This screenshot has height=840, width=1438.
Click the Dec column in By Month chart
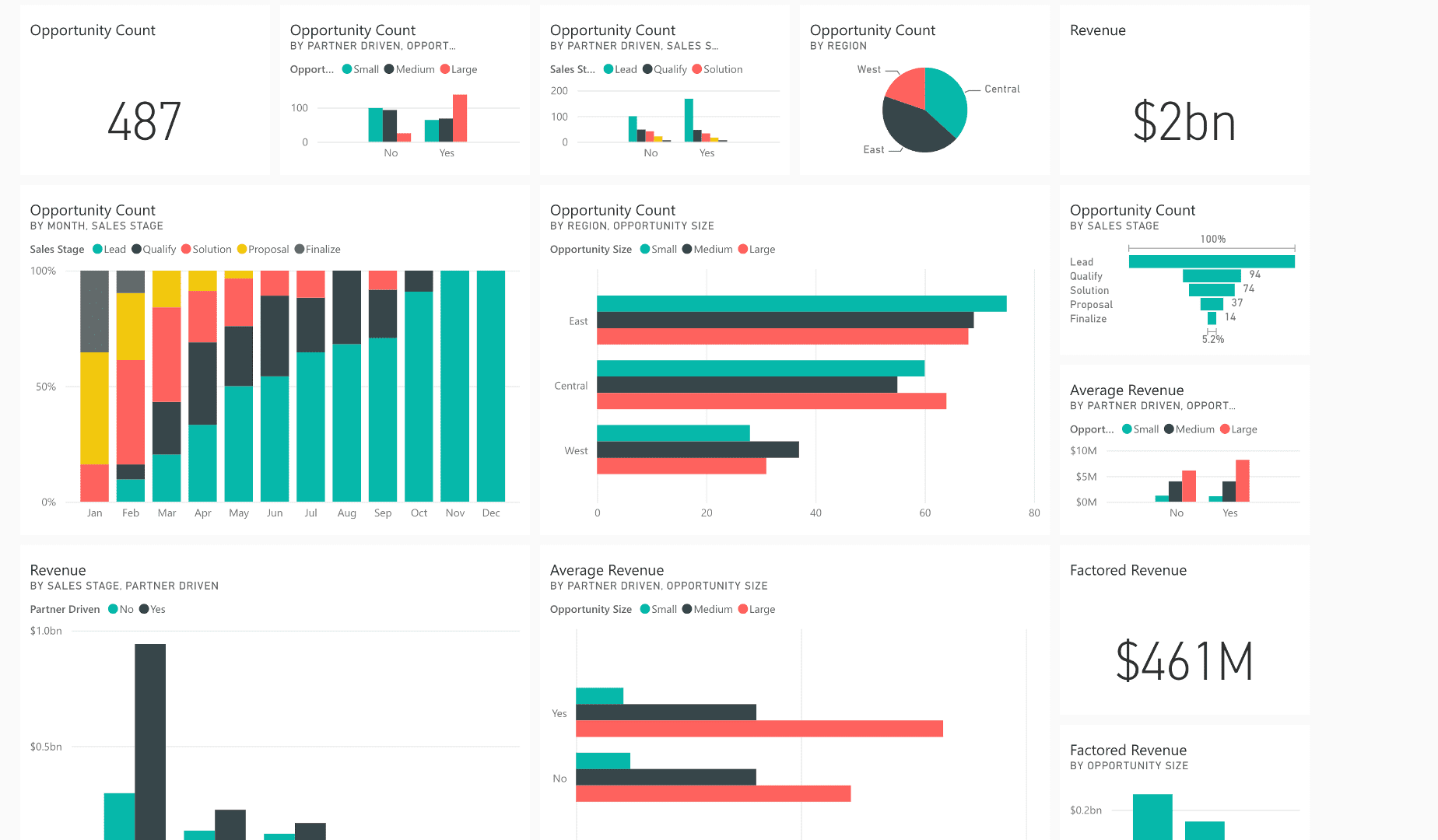click(x=491, y=386)
